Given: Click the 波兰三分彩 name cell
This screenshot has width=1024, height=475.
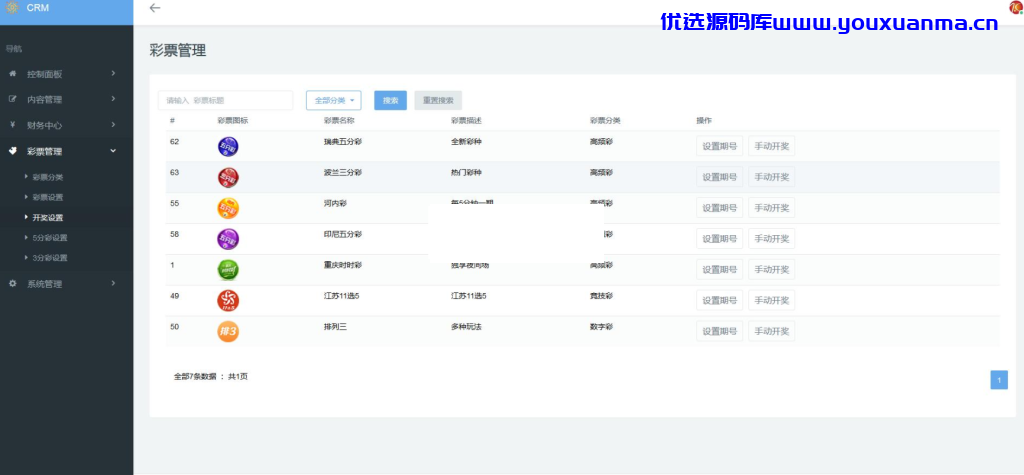Looking at the screenshot, I should click(x=342, y=172).
